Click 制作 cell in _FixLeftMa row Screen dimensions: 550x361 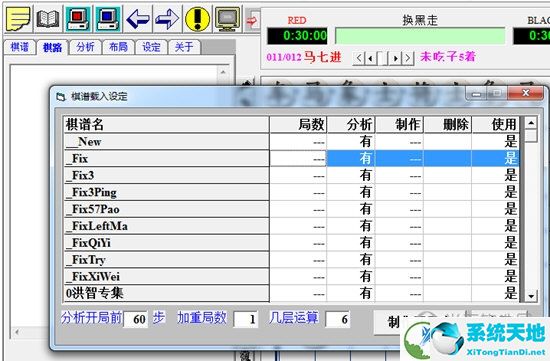tap(399, 226)
